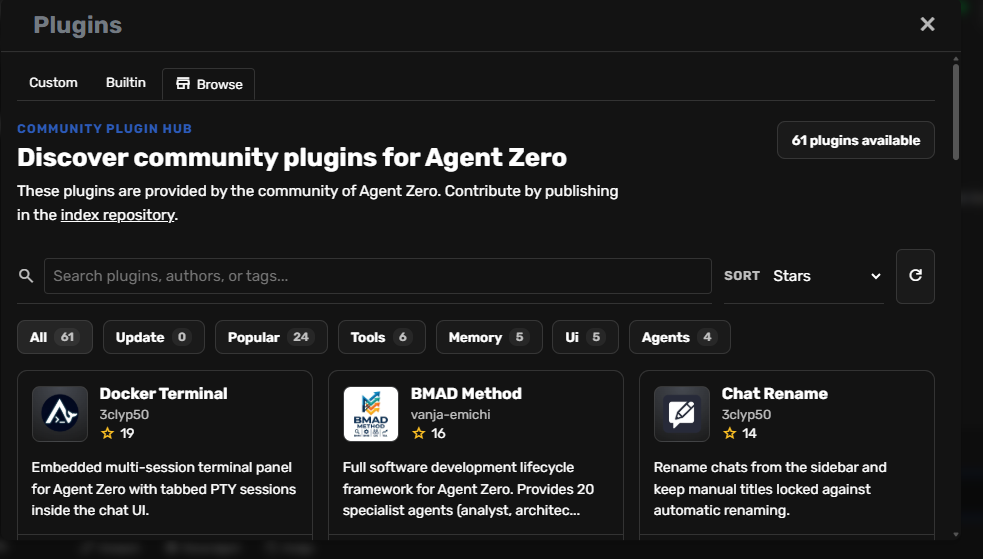Open the Docker Terminal plugin icon
This screenshot has height=559, width=983.
(60, 414)
